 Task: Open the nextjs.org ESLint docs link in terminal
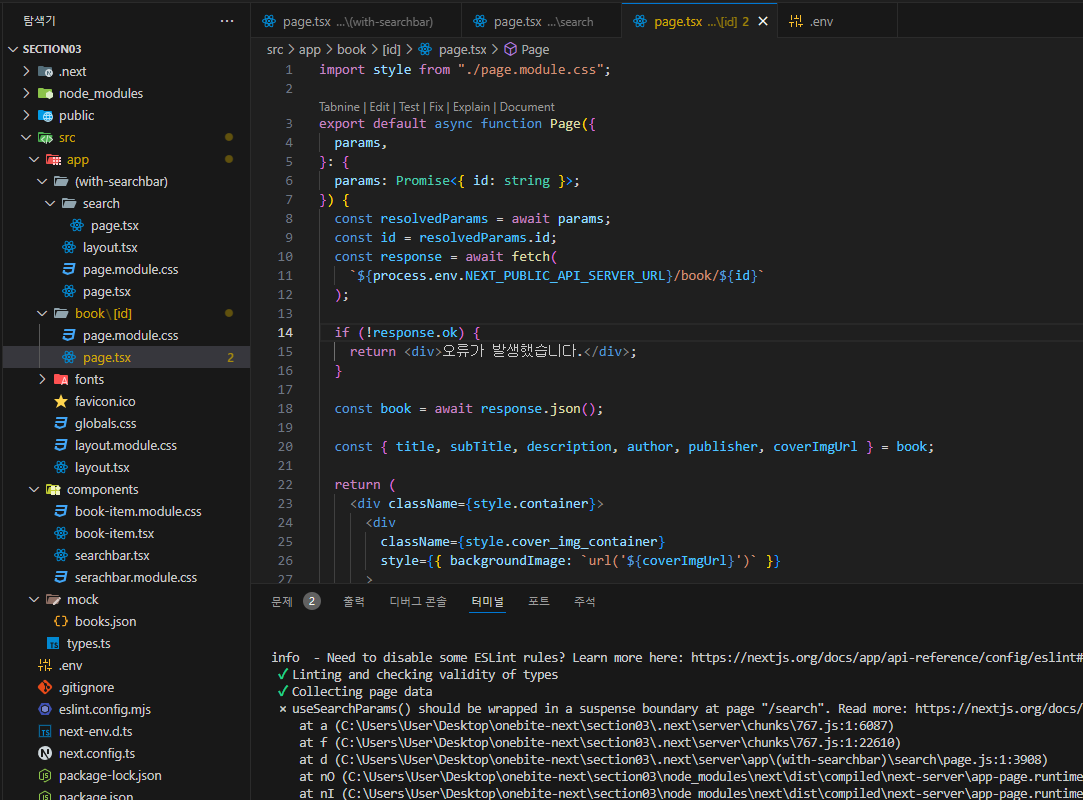click(887, 658)
